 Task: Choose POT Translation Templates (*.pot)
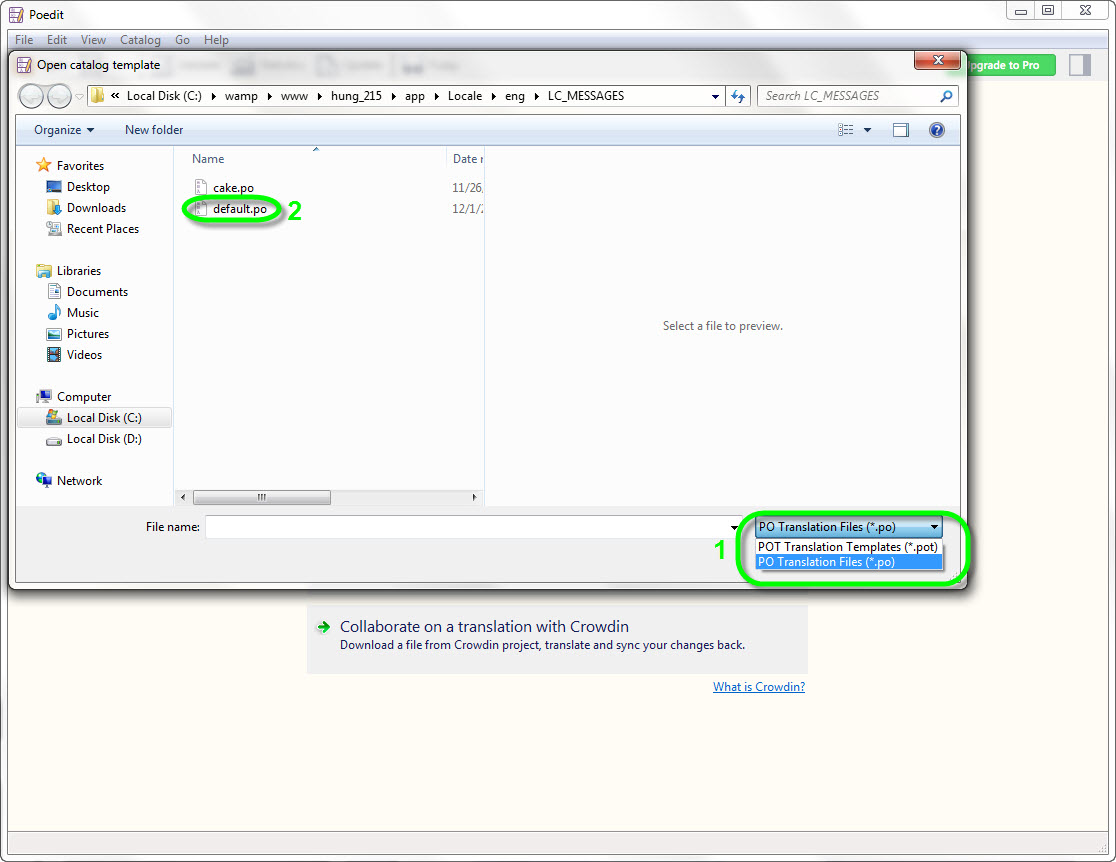pos(848,547)
